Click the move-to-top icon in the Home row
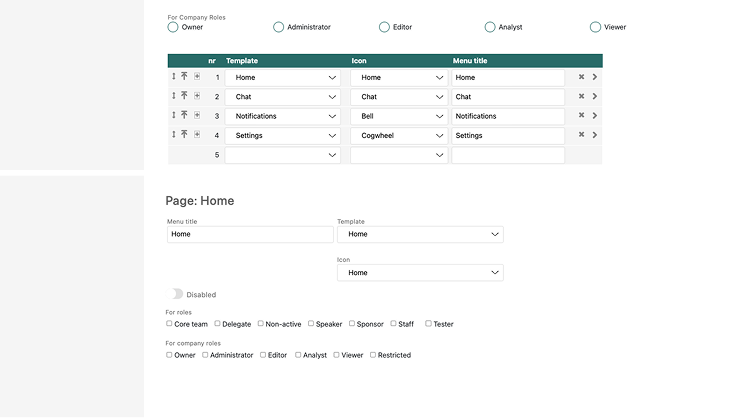735x418 pixels. [x=184, y=76]
